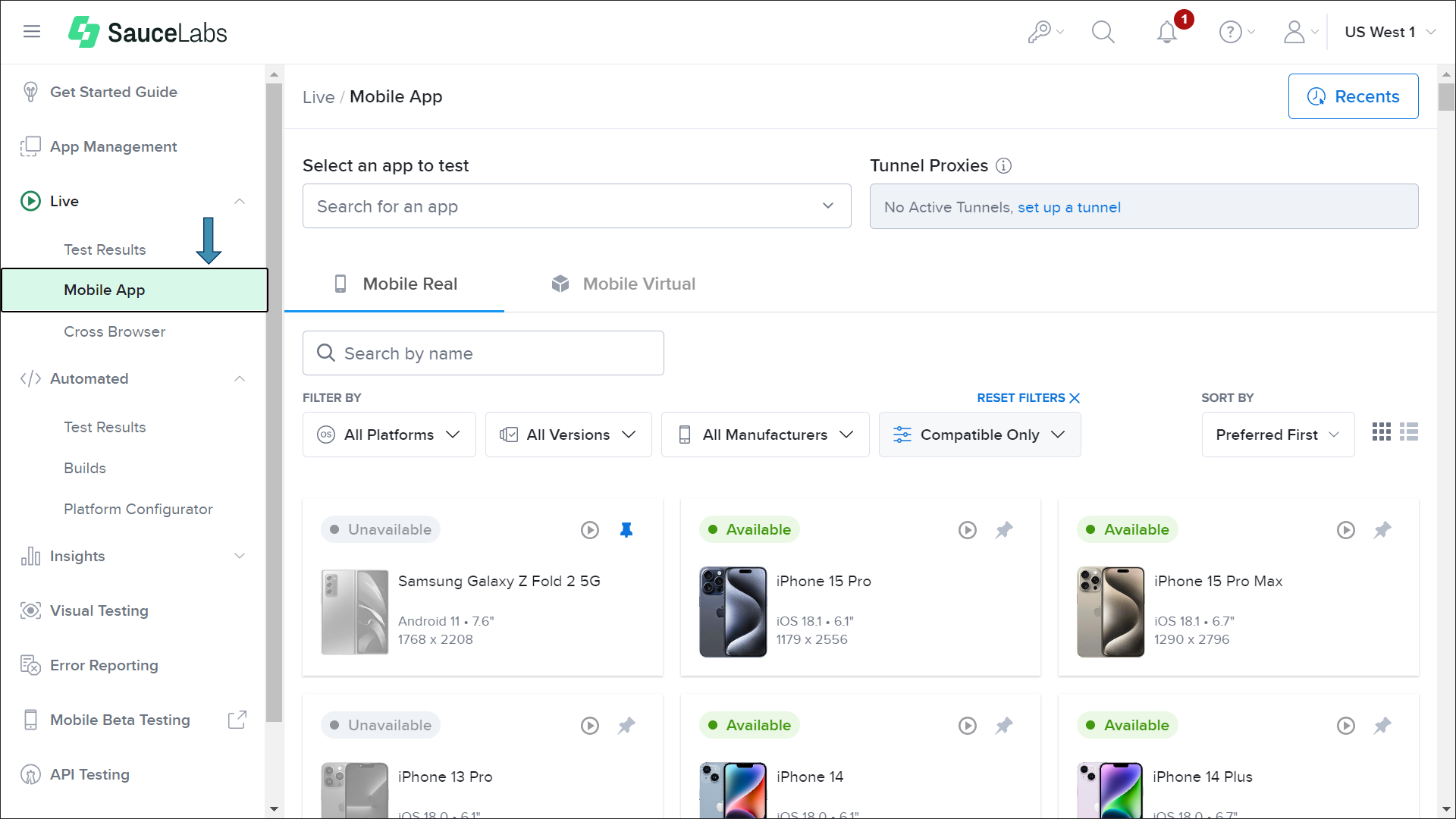The height and width of the screenshot is (819, 1456).
Task: Expand the Insights sidebar section
Action: (x=240, y=556)
